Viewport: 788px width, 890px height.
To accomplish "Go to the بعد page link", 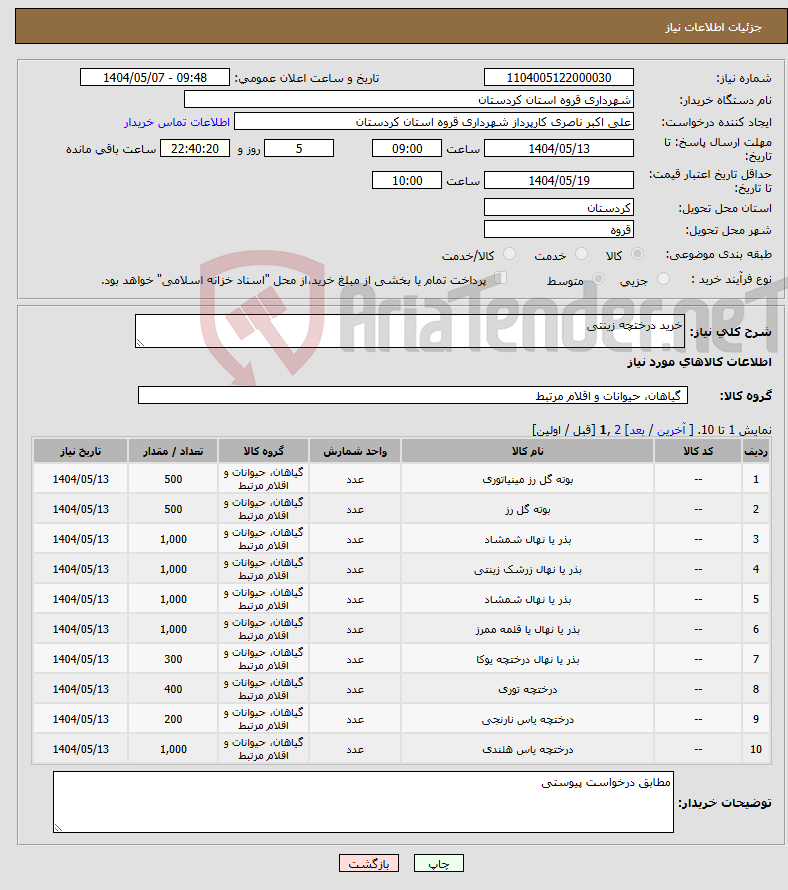I will [637, 430].
